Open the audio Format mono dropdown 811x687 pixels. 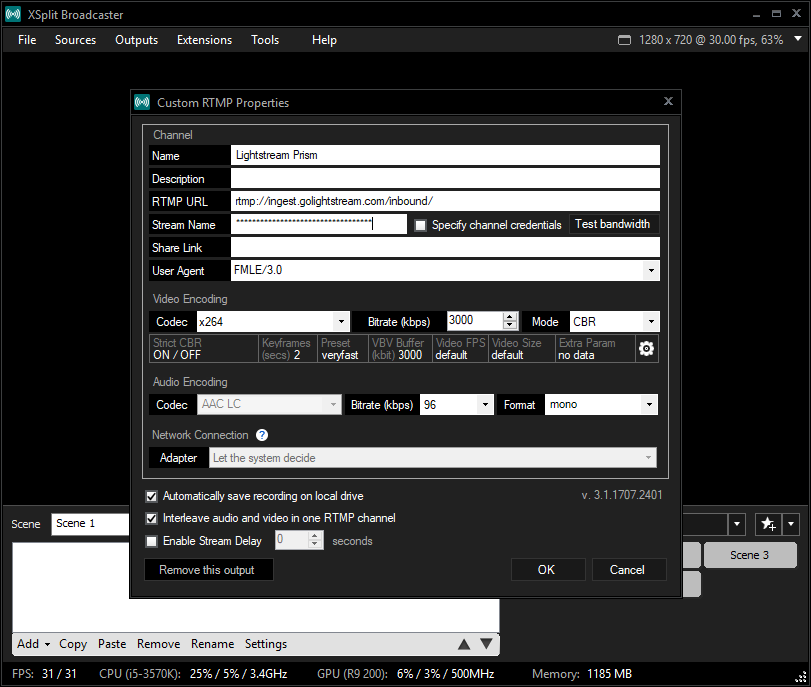tap(650, 405)
